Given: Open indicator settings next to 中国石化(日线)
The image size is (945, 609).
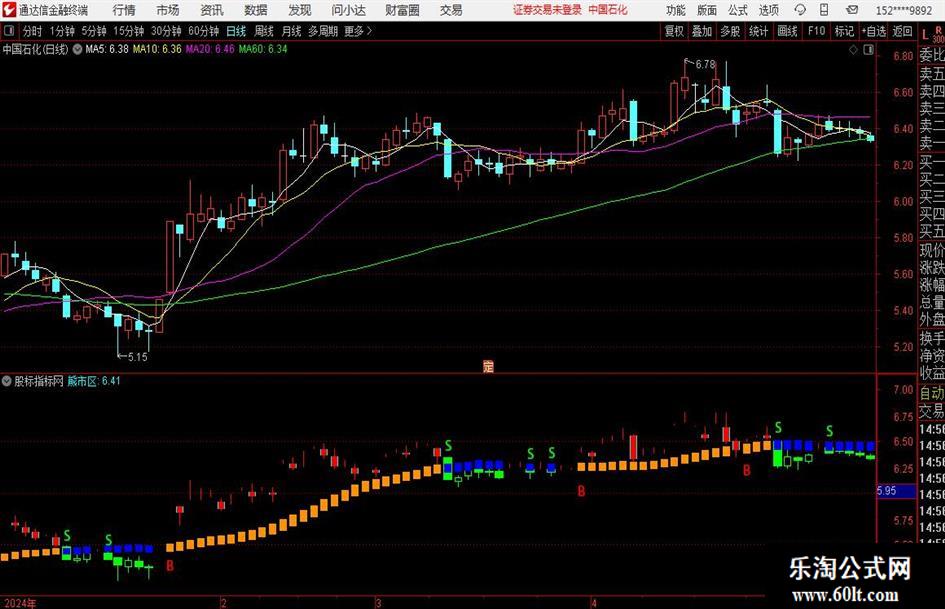Looking at the screenshot, I should tap(77, 49).
